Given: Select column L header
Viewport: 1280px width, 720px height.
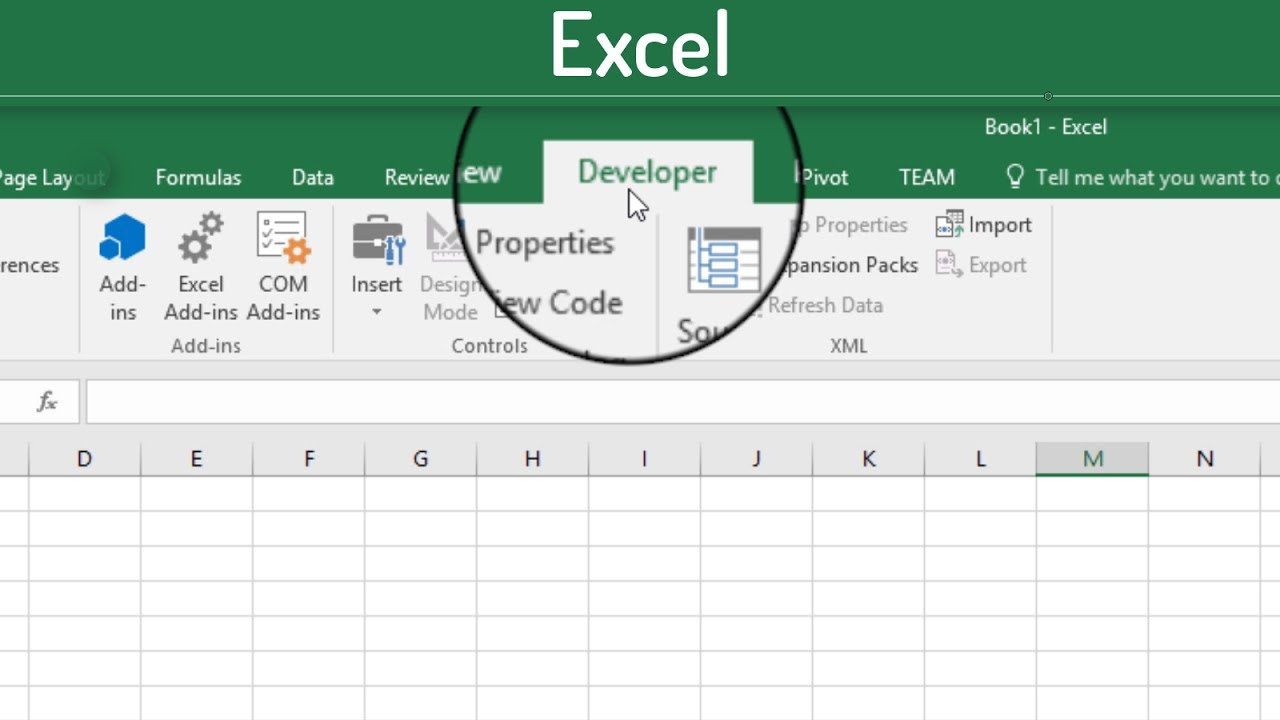Looking at the screenshot, I should click(x=980, y=459).
